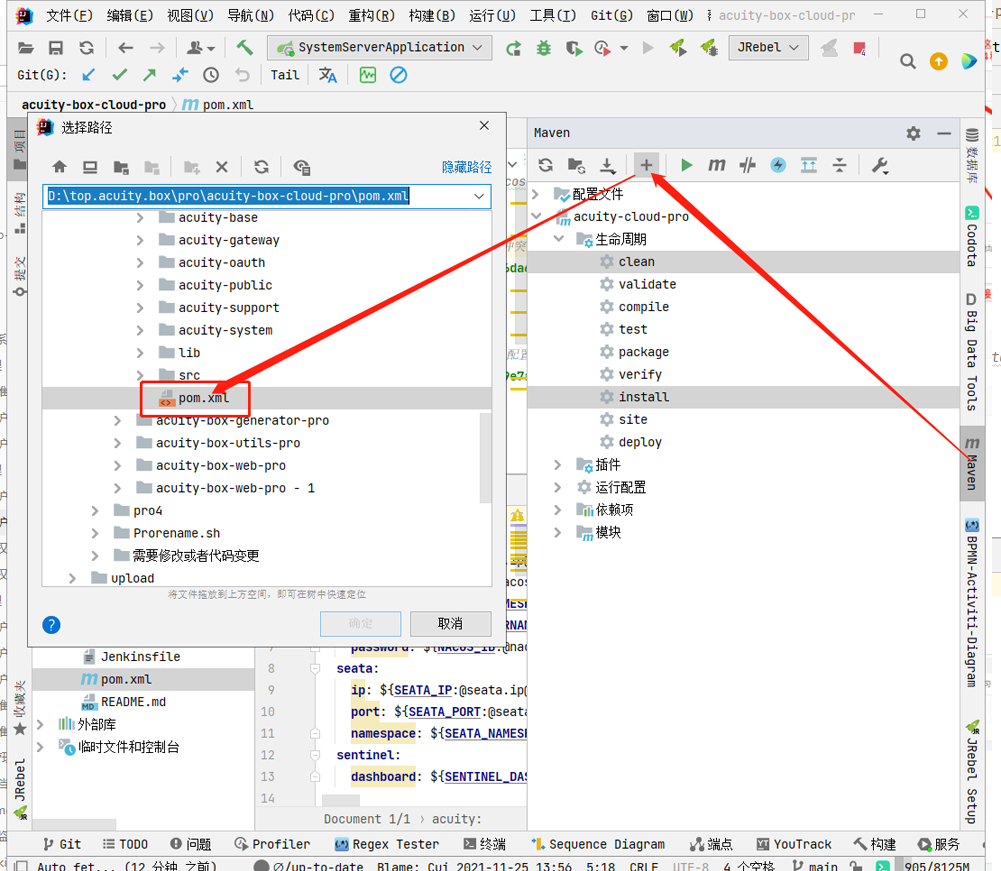
Task: Click the debug bug icon in toolbar
Action: tap(543, 48)
